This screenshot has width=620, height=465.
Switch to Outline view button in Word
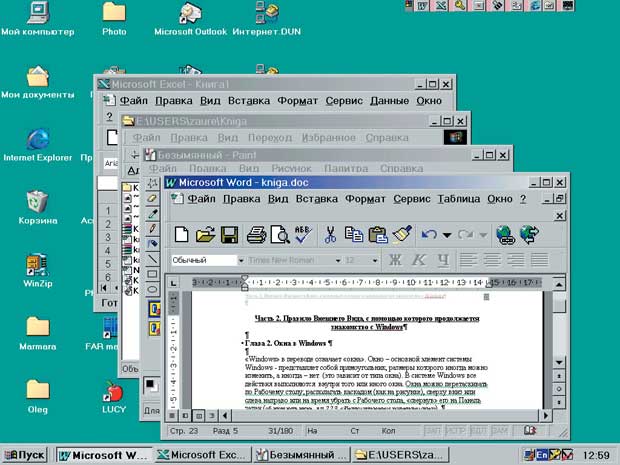pyautogui.click(x=212, y=416)
